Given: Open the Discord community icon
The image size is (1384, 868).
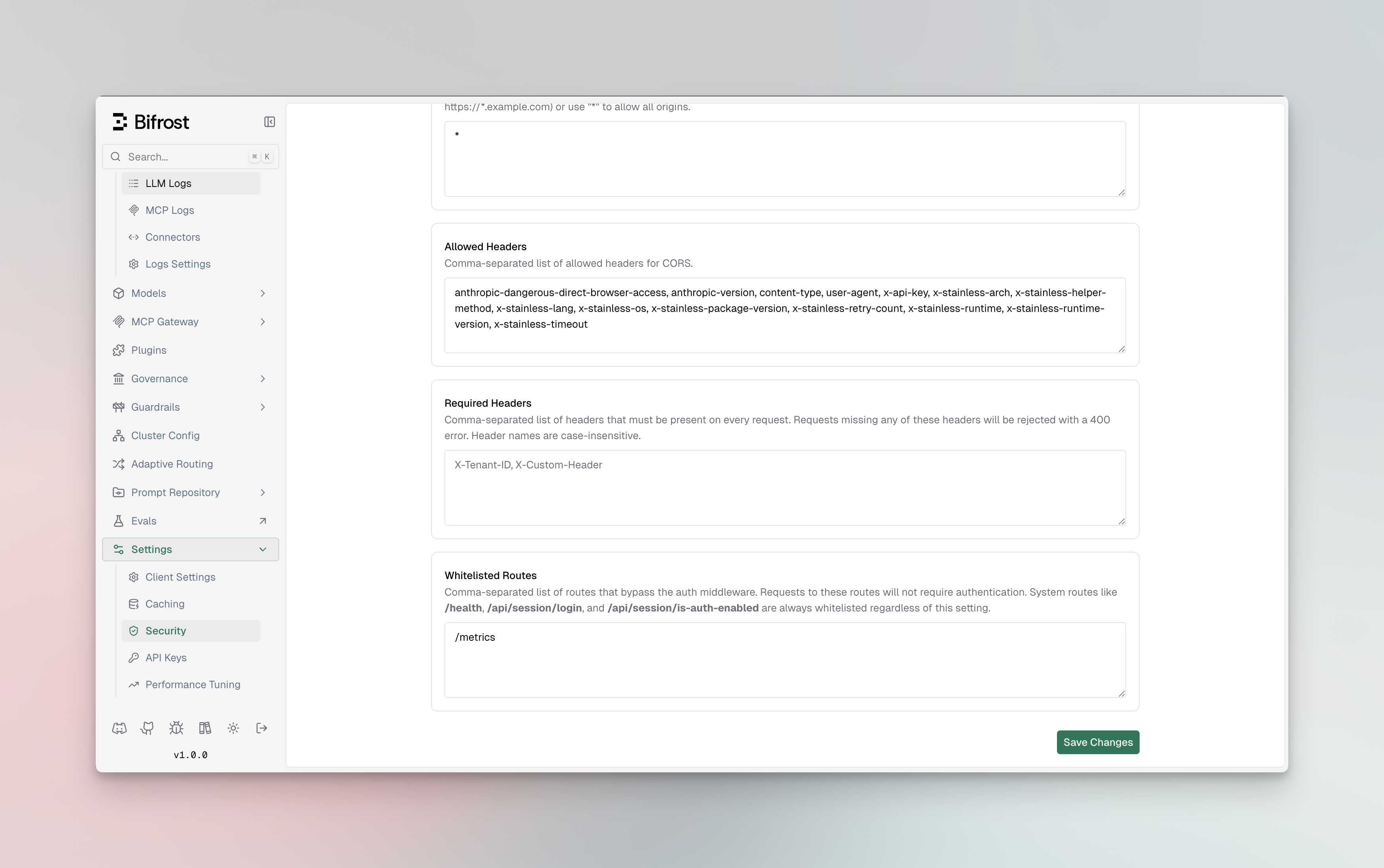Looking at the screenshot, I should (x=119, y=727).
